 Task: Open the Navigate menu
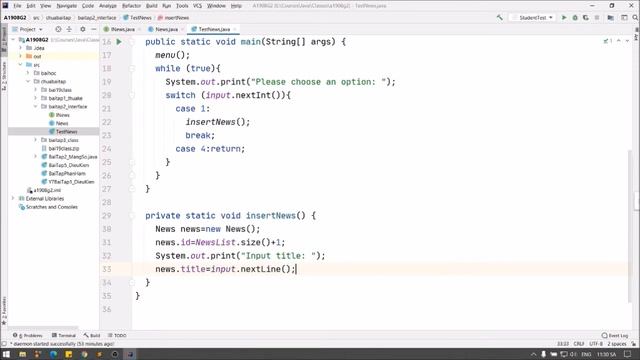[67, 6]
